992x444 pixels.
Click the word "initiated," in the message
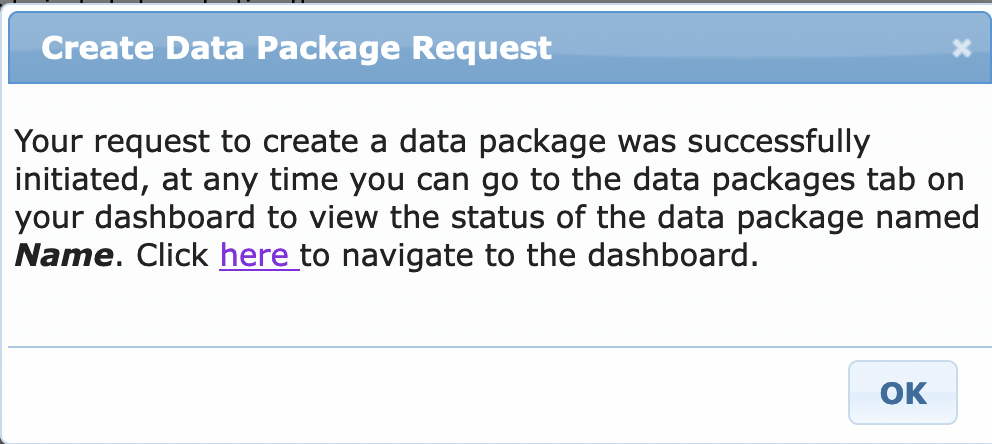(83, 180)
